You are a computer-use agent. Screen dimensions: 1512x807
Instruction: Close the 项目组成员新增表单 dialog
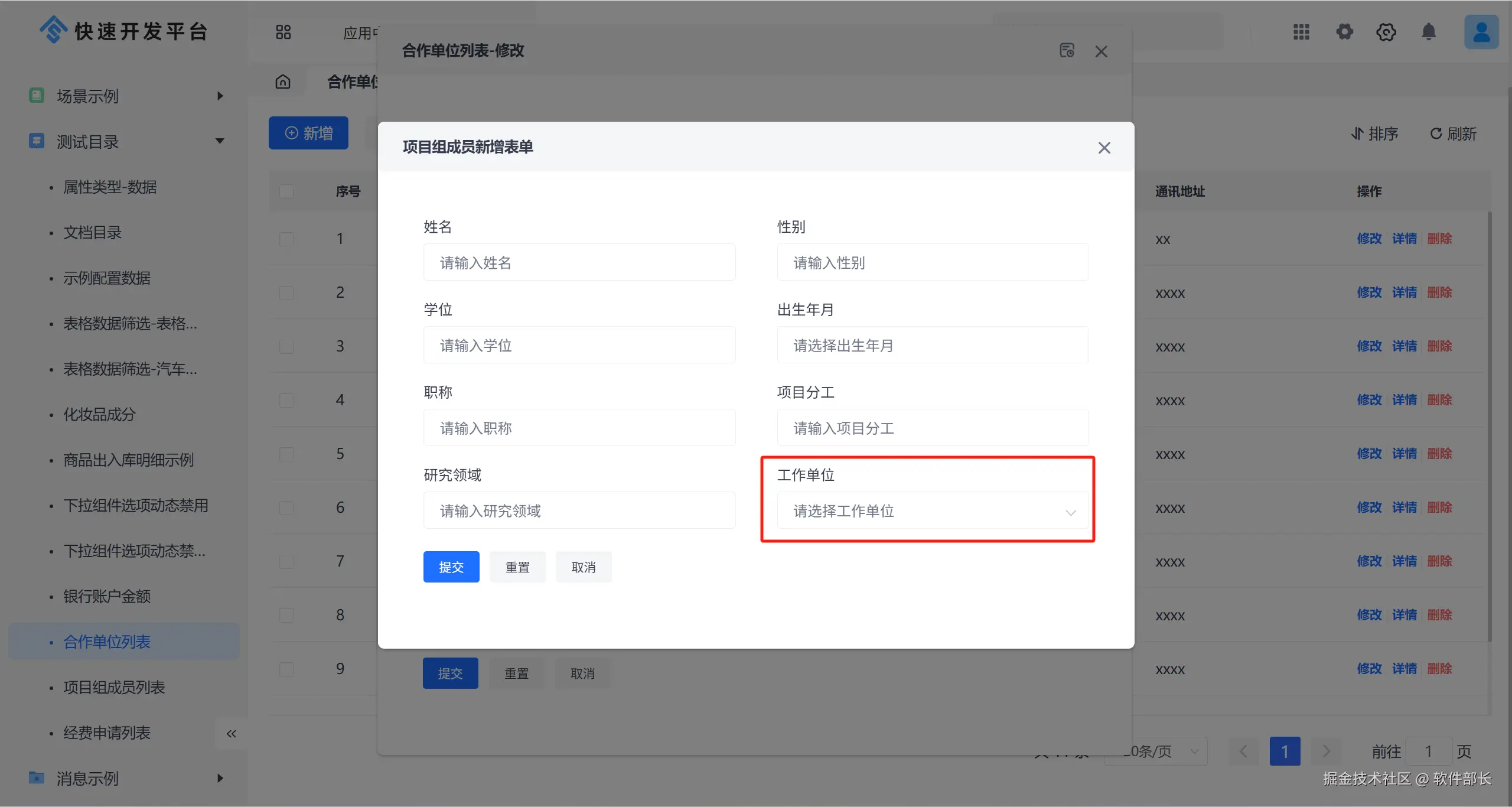click(1104, 148)
